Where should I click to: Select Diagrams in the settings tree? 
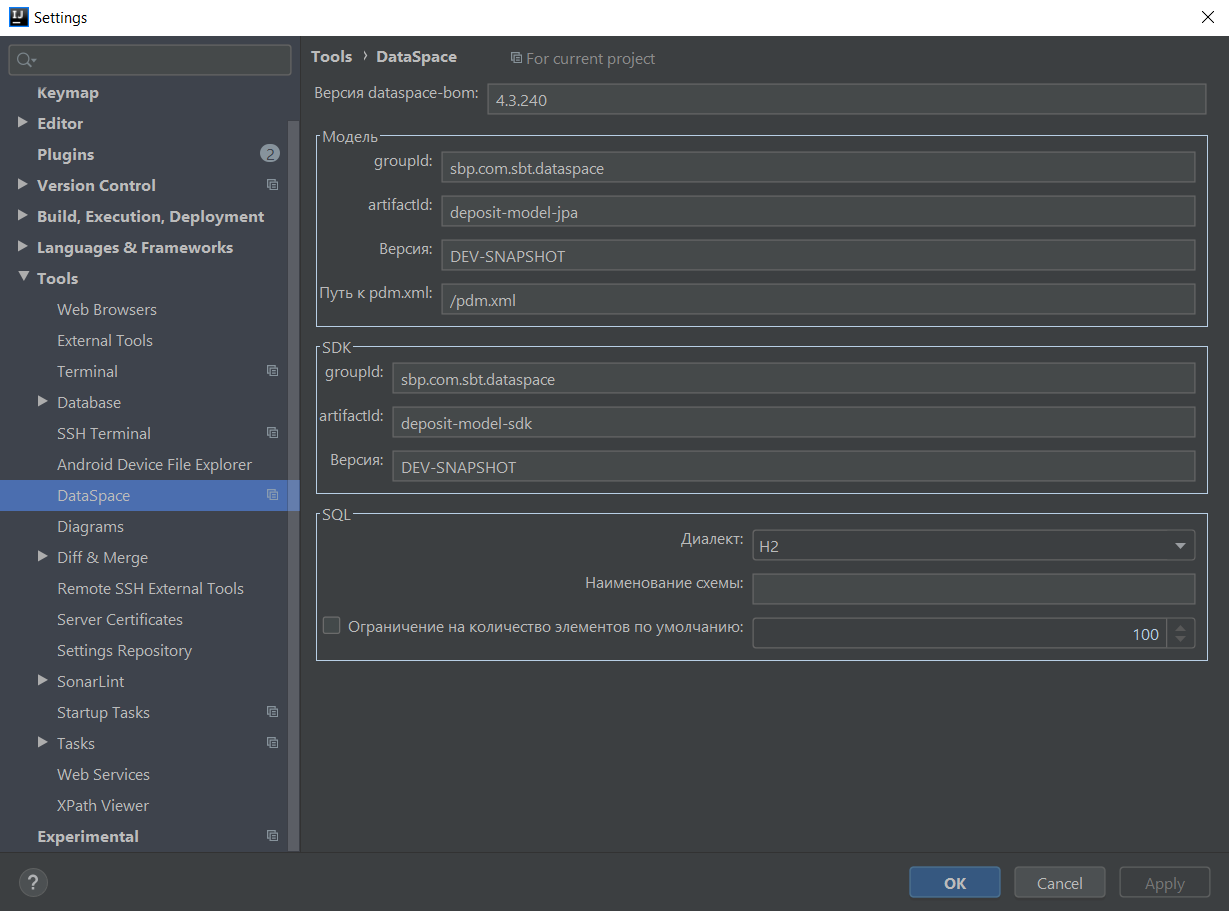[x=90, y=526]
